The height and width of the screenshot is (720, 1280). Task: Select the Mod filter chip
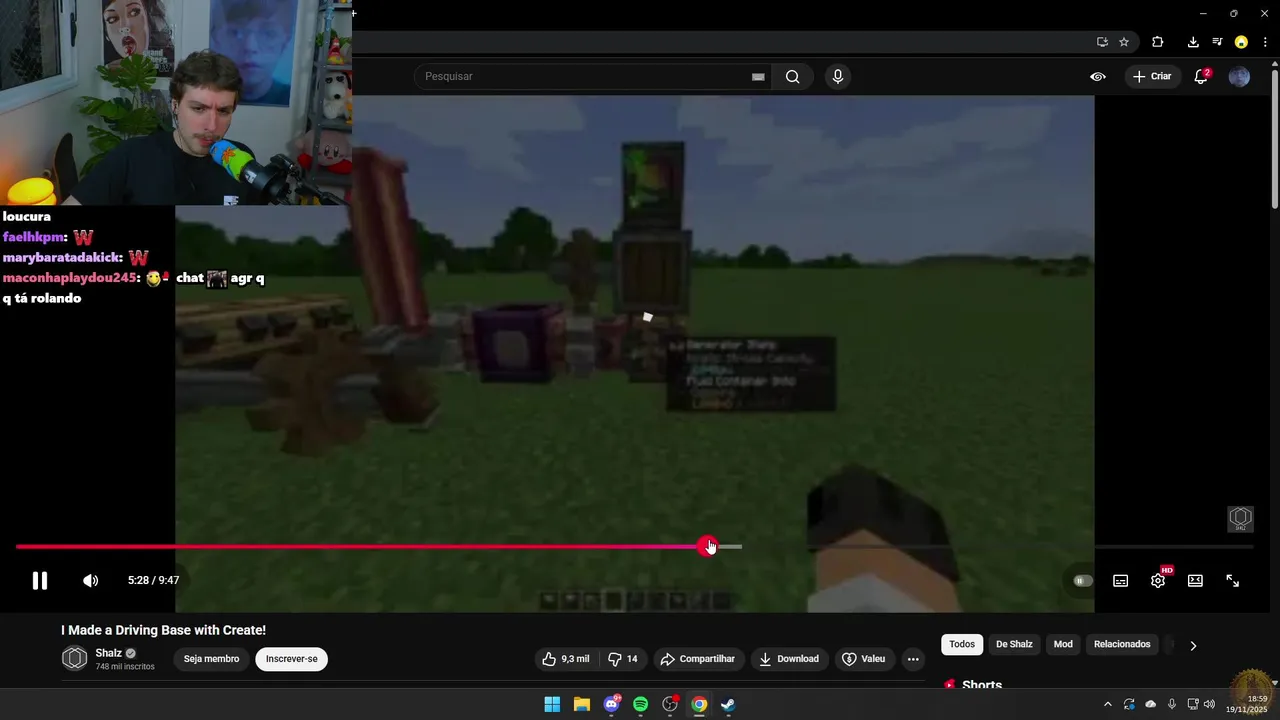click(1063, 644)
